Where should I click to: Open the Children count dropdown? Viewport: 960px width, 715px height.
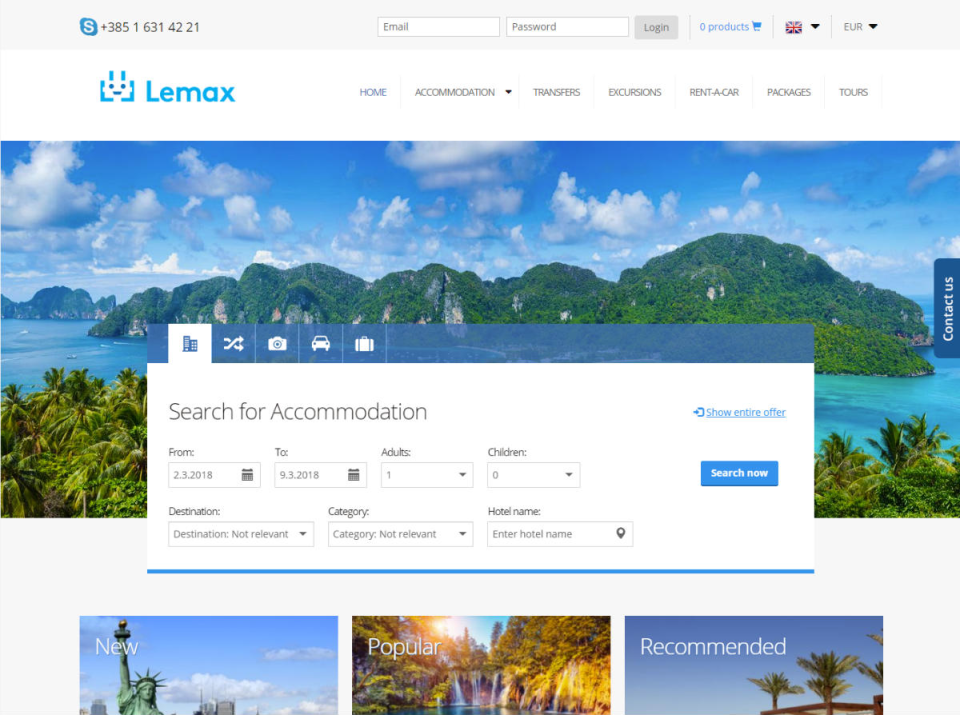tap(533, 474)
